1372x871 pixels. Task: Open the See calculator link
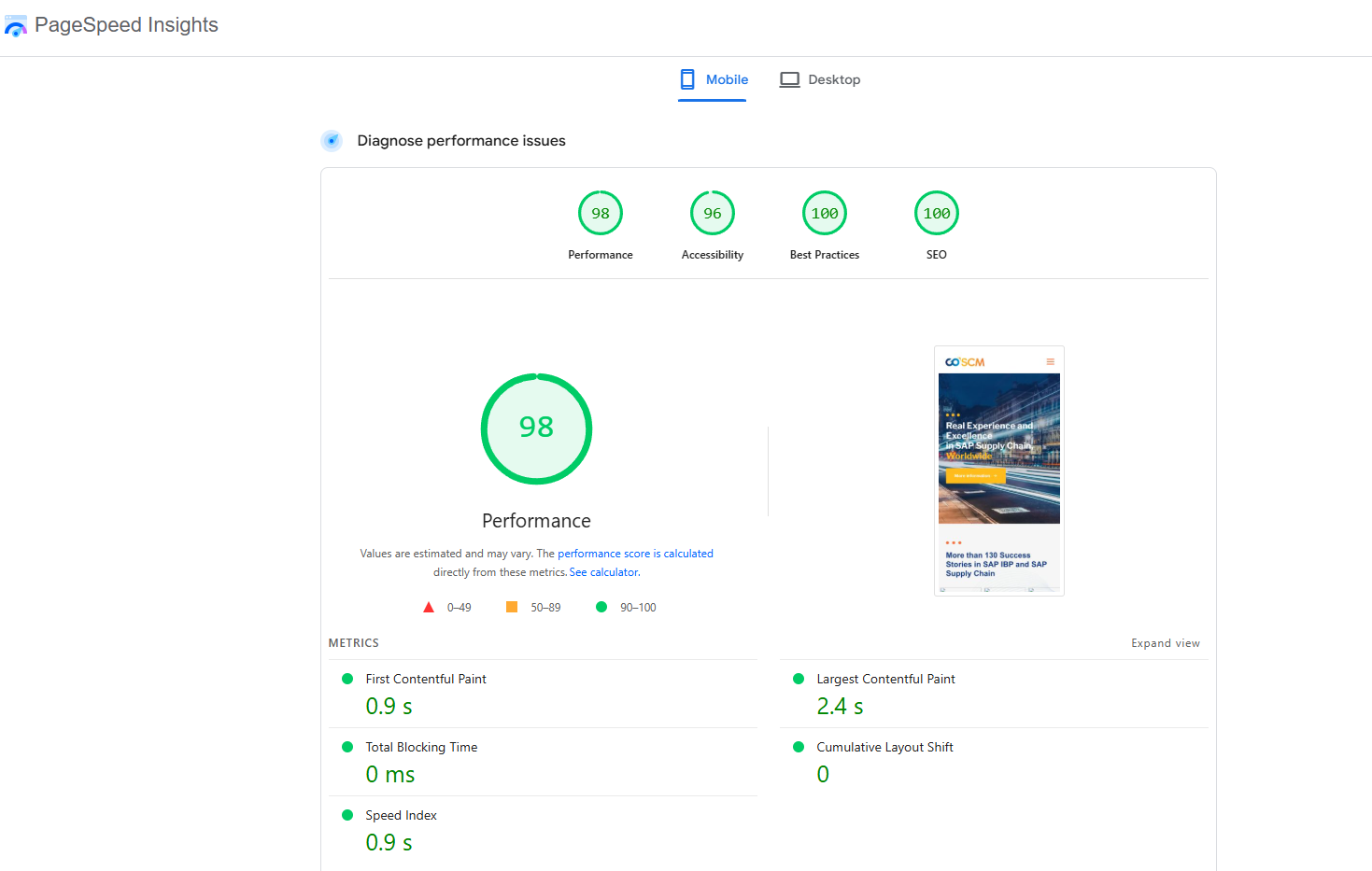604,572
